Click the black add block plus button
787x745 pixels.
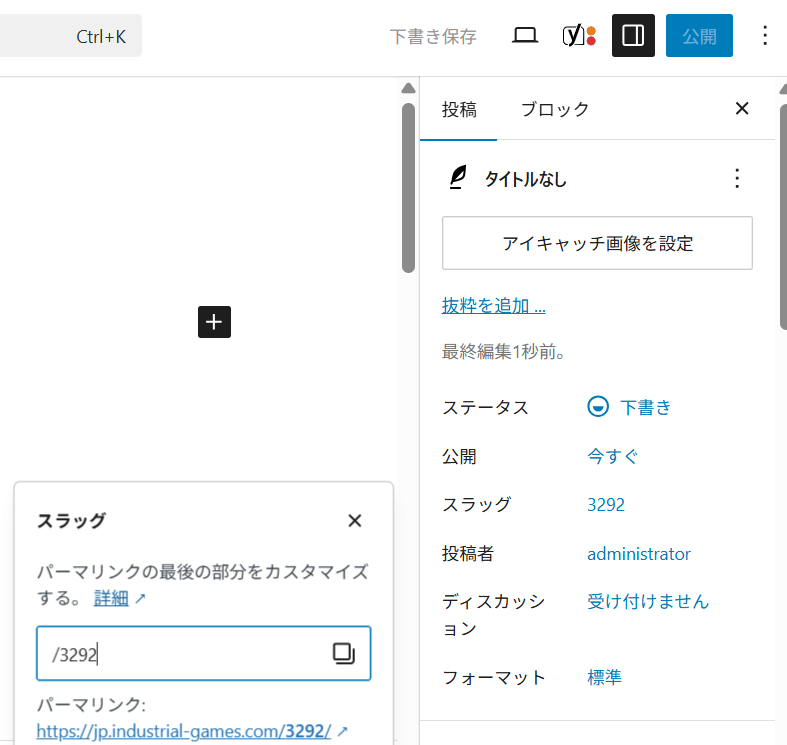[x=214, y=322]
